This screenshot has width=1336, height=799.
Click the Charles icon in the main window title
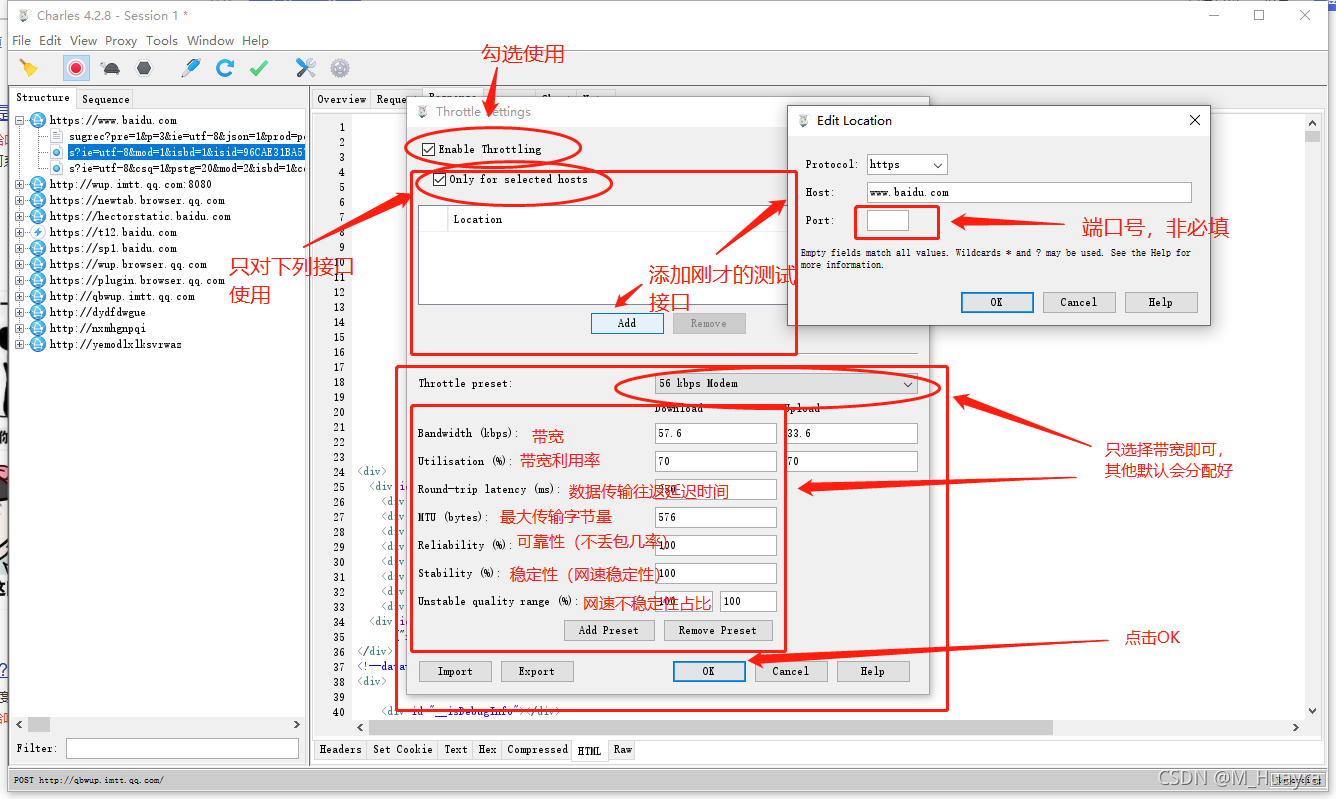pyautogui.click(x=22, y=15)
